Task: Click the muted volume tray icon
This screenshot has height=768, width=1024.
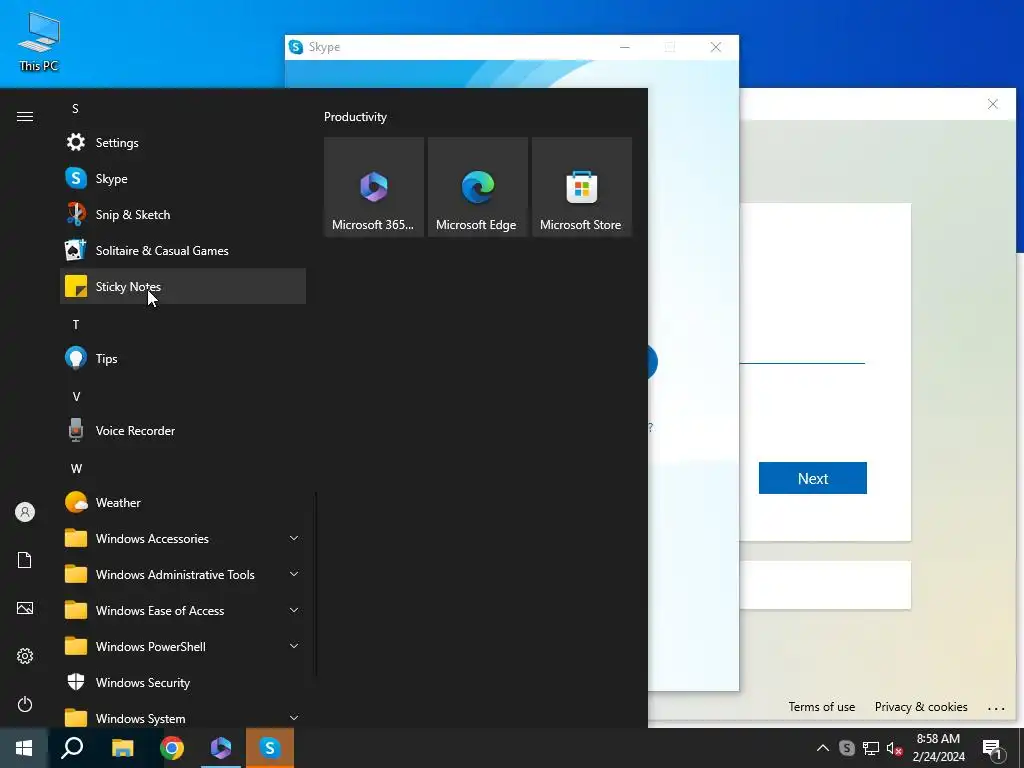Action: tap(894, 748)
